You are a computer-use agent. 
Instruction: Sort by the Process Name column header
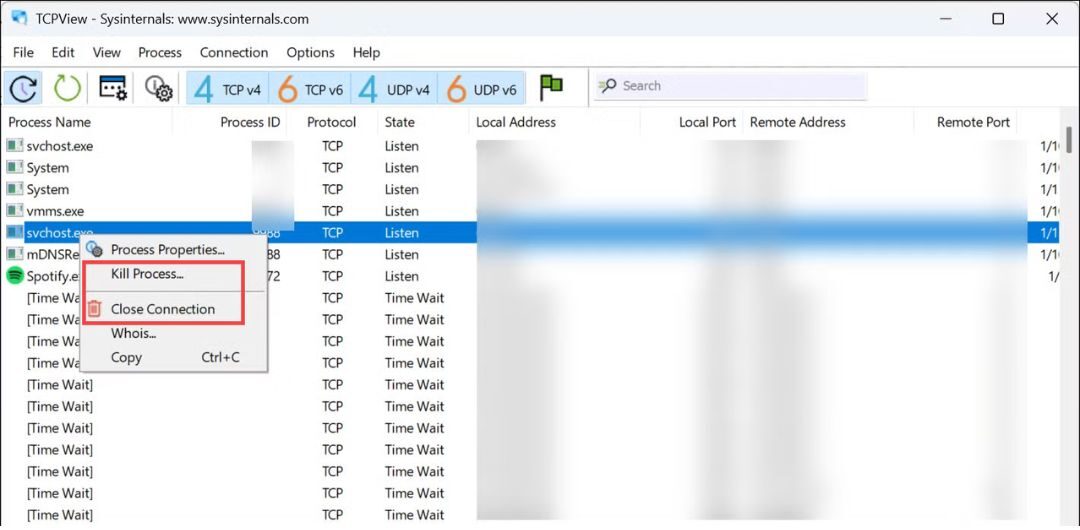point(50,122)
